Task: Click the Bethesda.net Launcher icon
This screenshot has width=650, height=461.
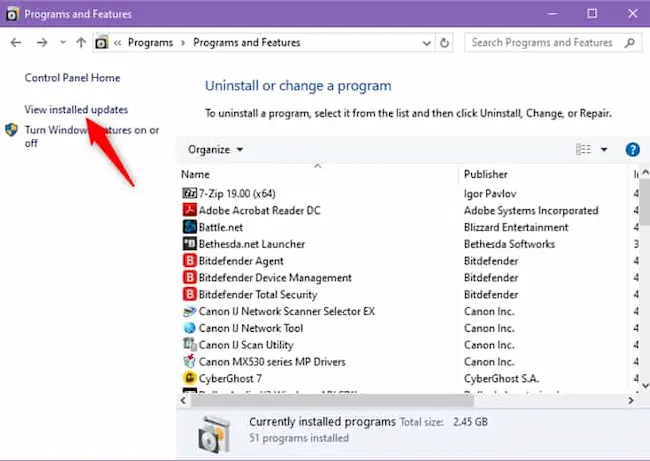Action: (x=189, y=244)
